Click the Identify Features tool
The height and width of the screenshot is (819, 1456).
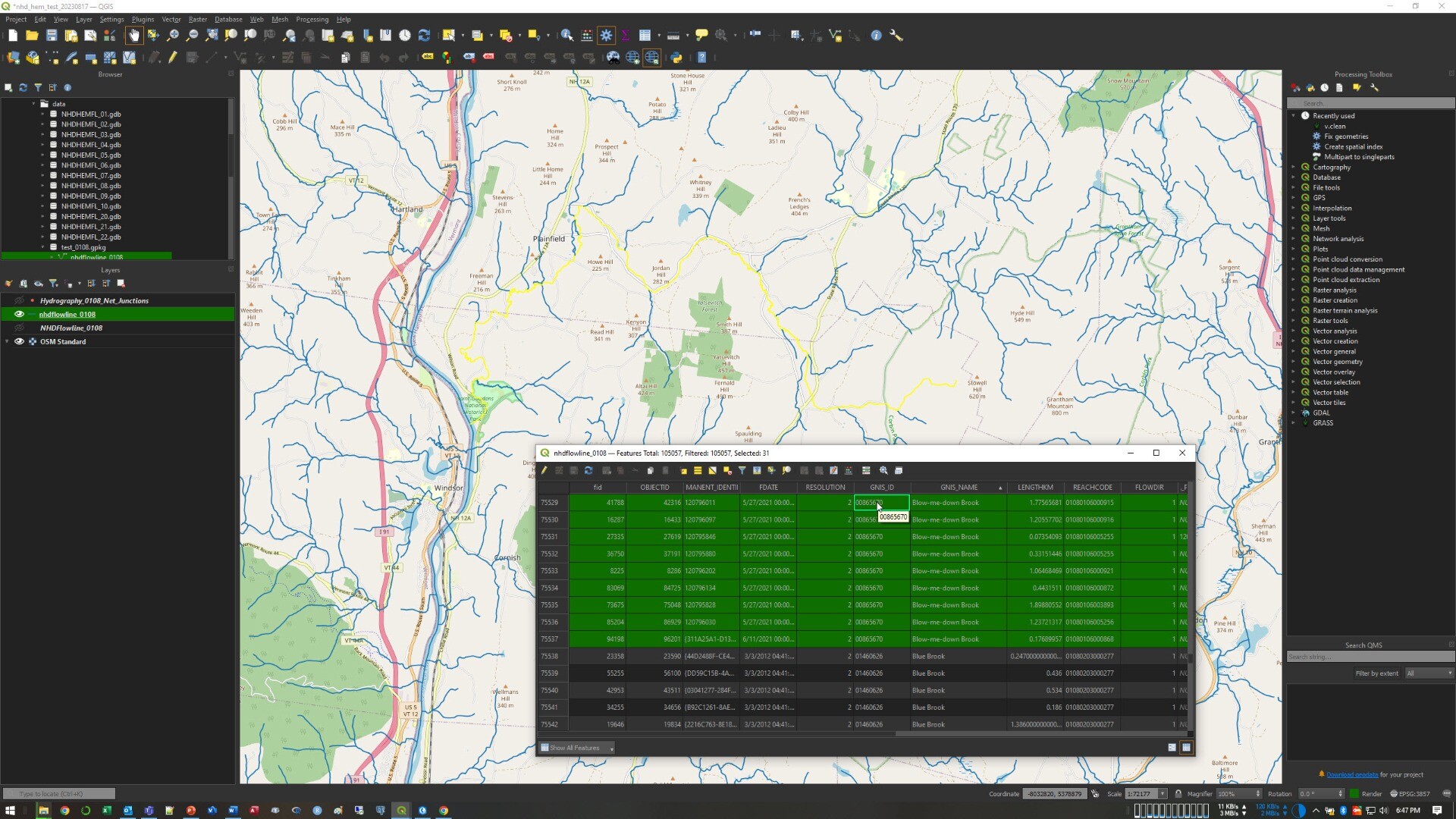click(566, 35)
